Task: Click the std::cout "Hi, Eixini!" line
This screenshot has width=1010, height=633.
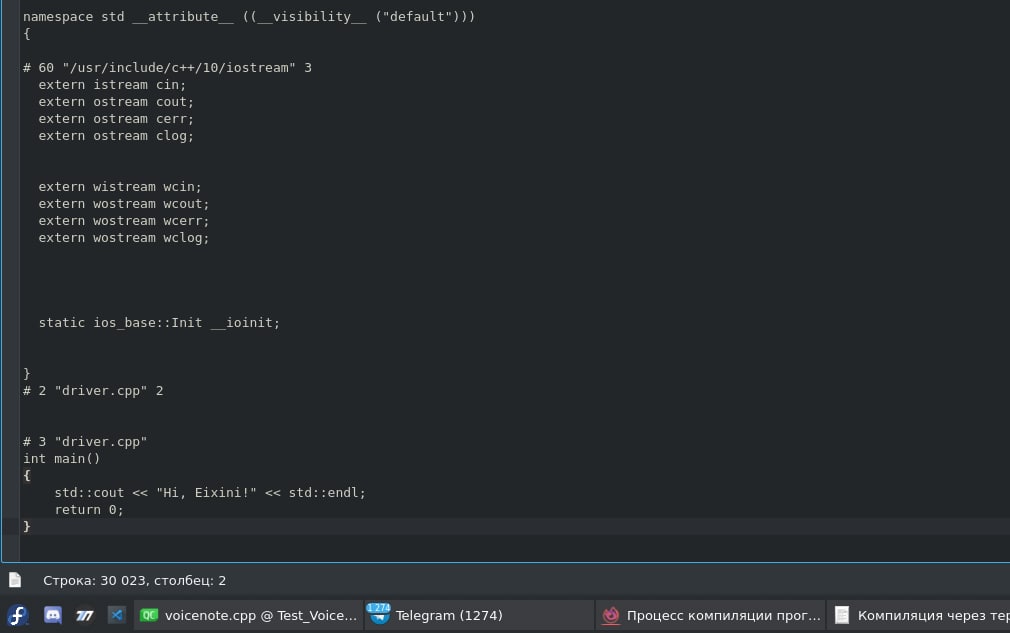Action: pyautogui.click(x=210, y=493)
